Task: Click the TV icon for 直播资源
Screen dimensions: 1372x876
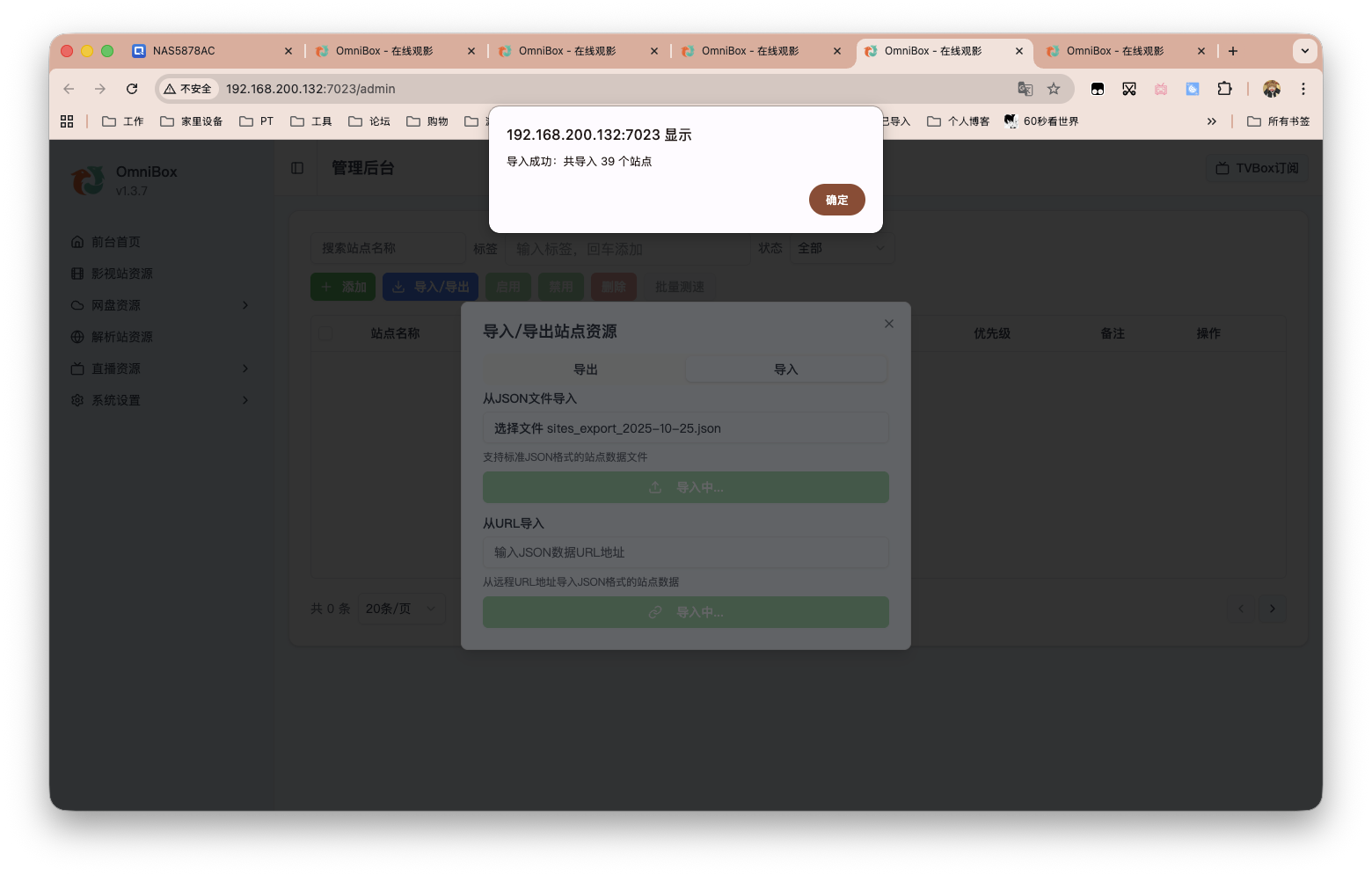Action: [x=78, y=368]
